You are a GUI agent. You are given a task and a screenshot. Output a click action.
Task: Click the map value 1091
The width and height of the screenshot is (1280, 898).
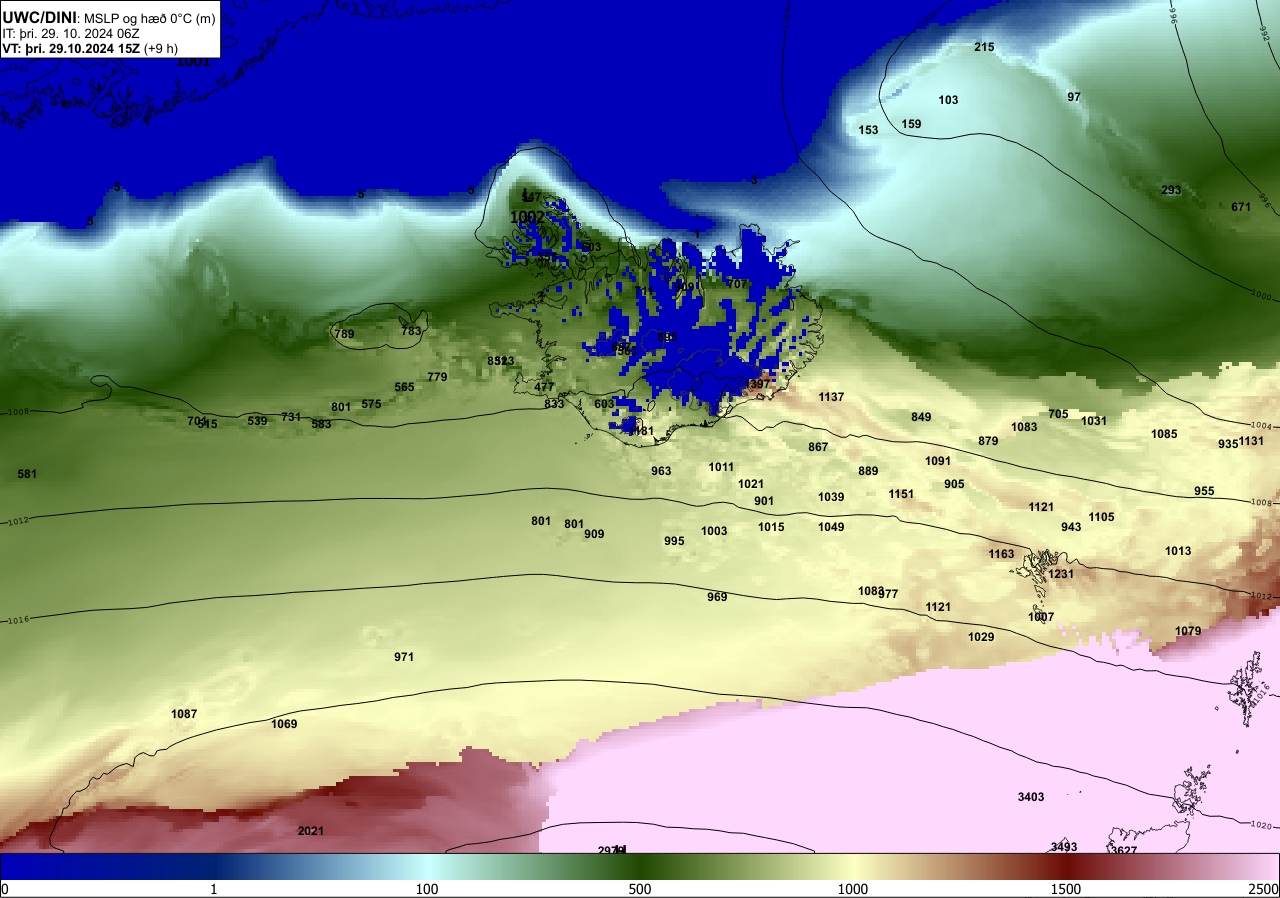pos(938,461)
